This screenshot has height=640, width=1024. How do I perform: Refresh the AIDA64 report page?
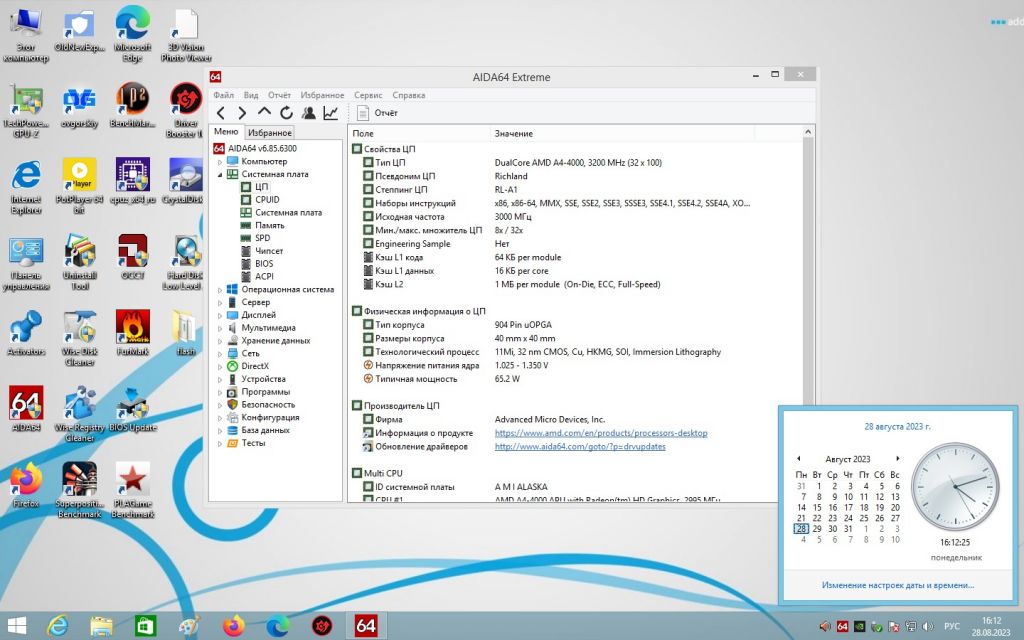286,113
